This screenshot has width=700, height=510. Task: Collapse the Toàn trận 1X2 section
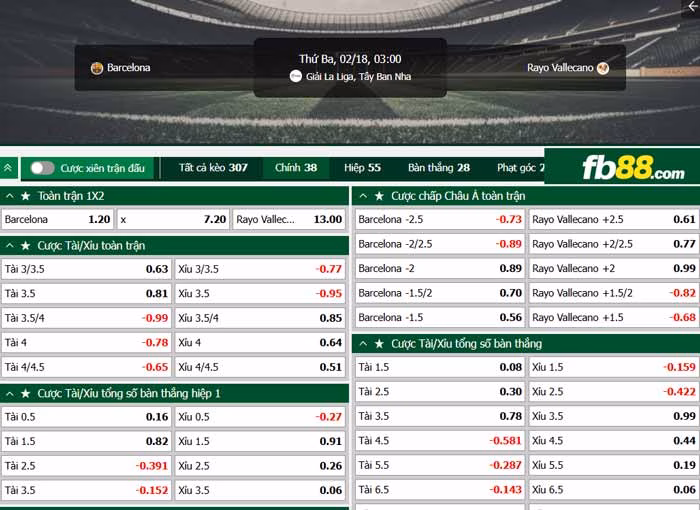click(10, 196)
